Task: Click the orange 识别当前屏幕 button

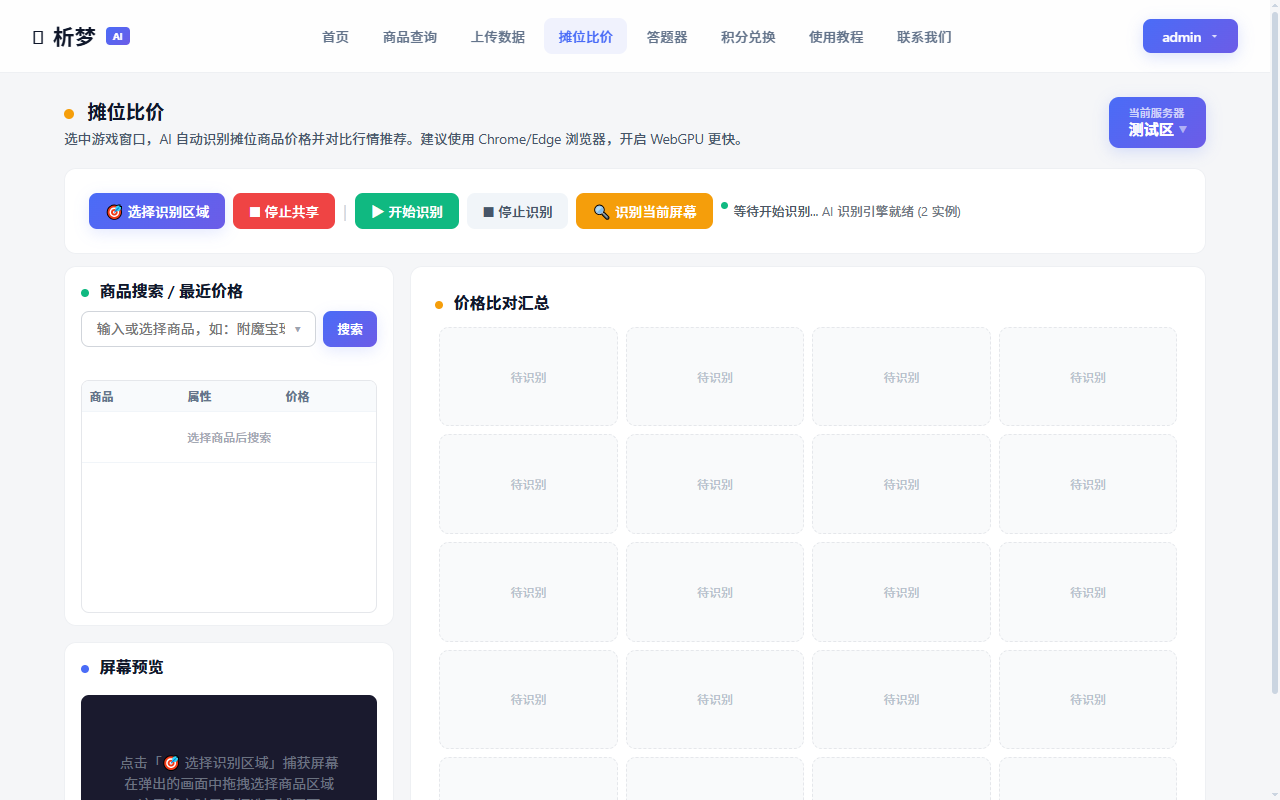Action: [x=644, y=211]
